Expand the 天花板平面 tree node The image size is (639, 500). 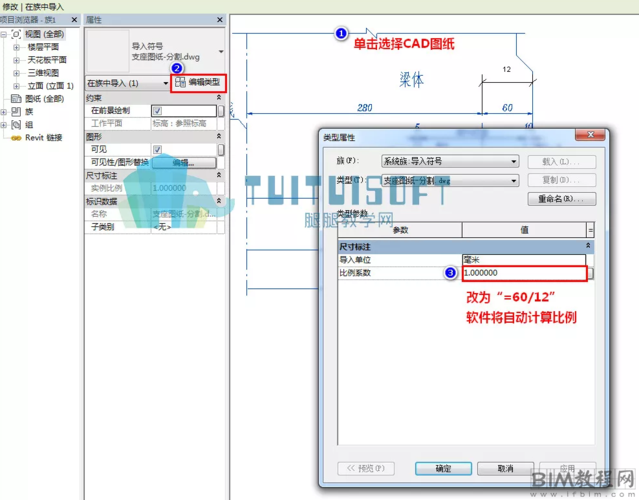[16, 60]
